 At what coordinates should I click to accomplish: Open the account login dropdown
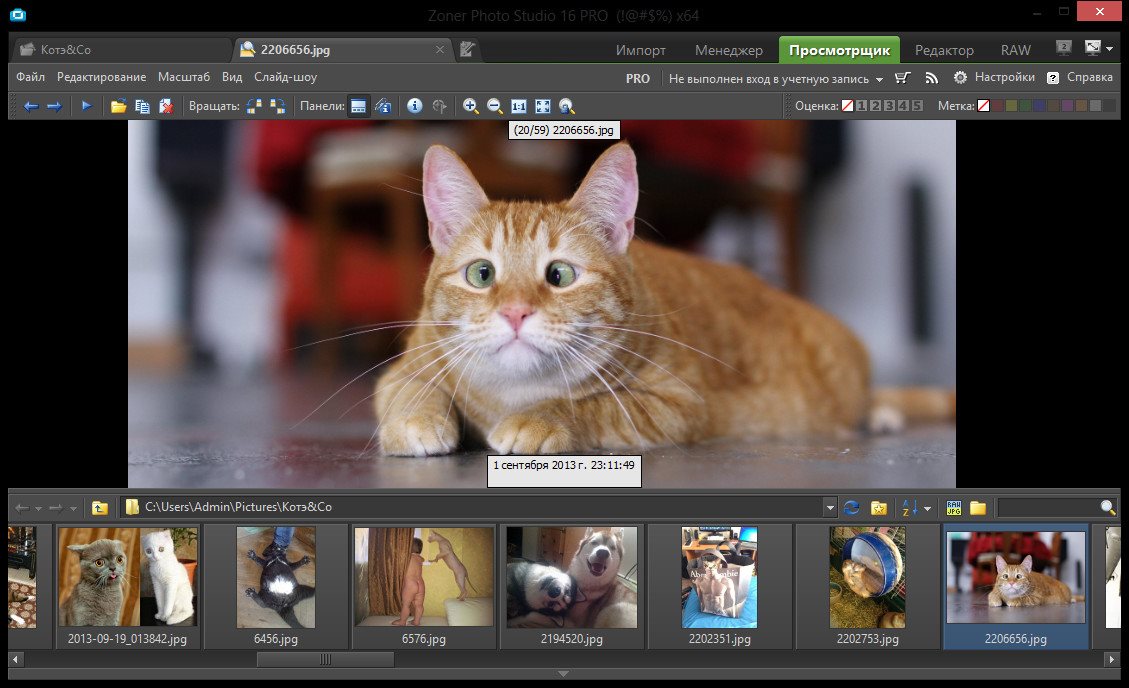pyautogui.click(x=775, y=78)
